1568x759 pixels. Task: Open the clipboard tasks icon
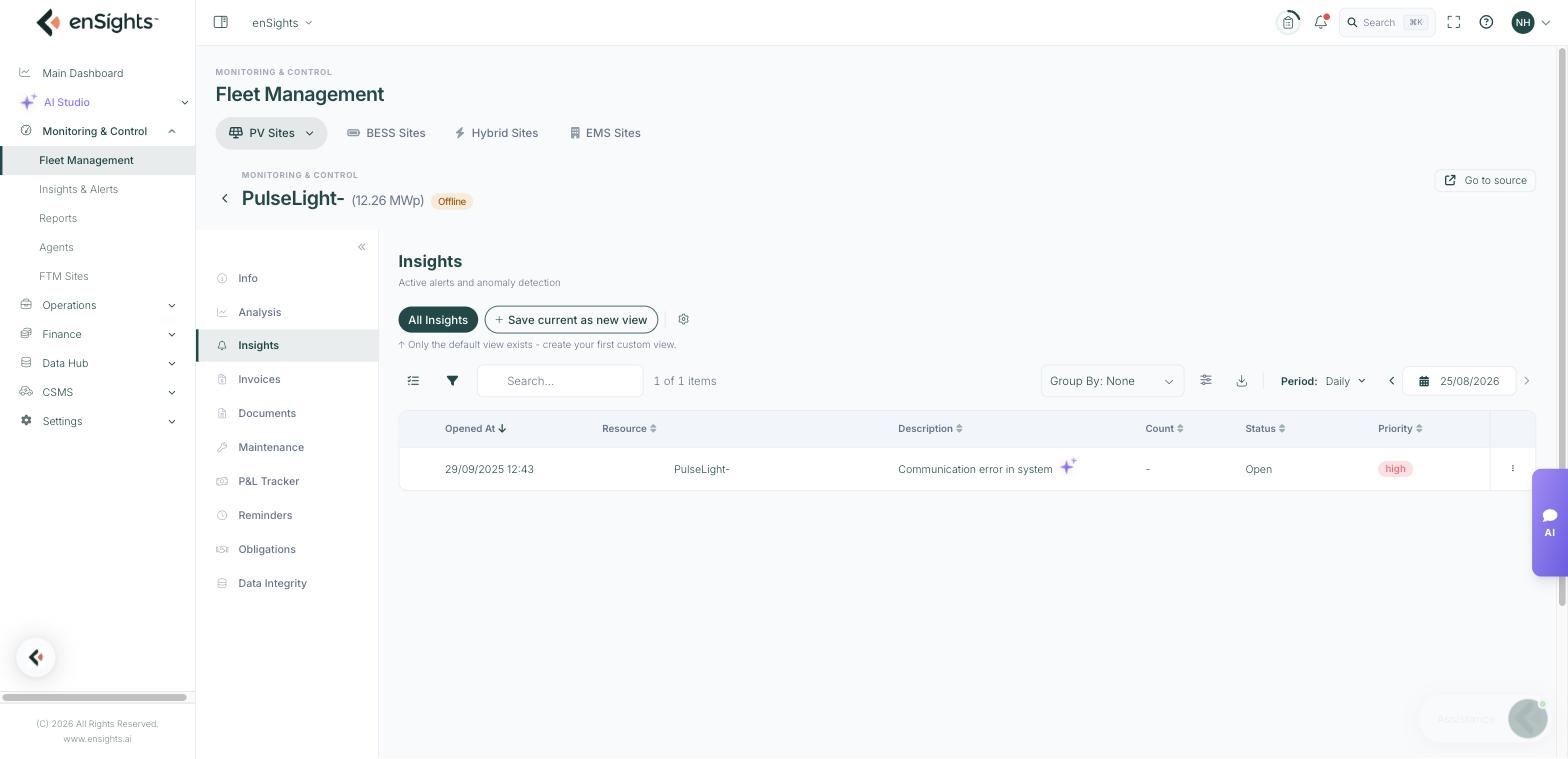point(1288,22)
